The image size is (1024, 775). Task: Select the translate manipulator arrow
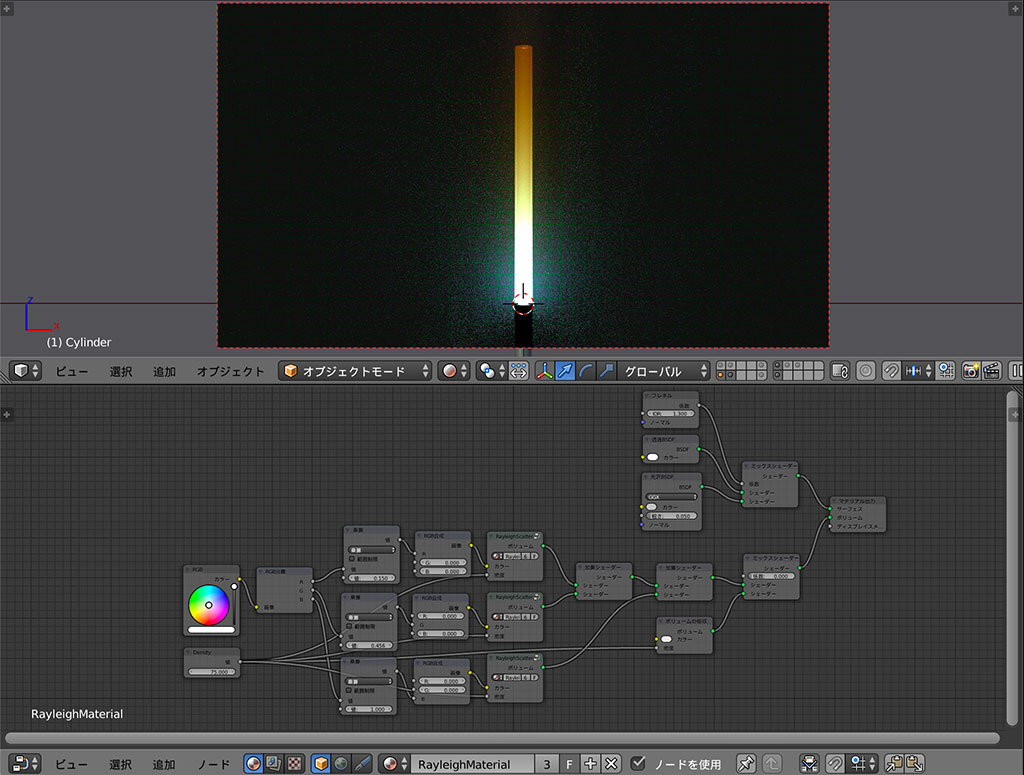tap(565, 371)
